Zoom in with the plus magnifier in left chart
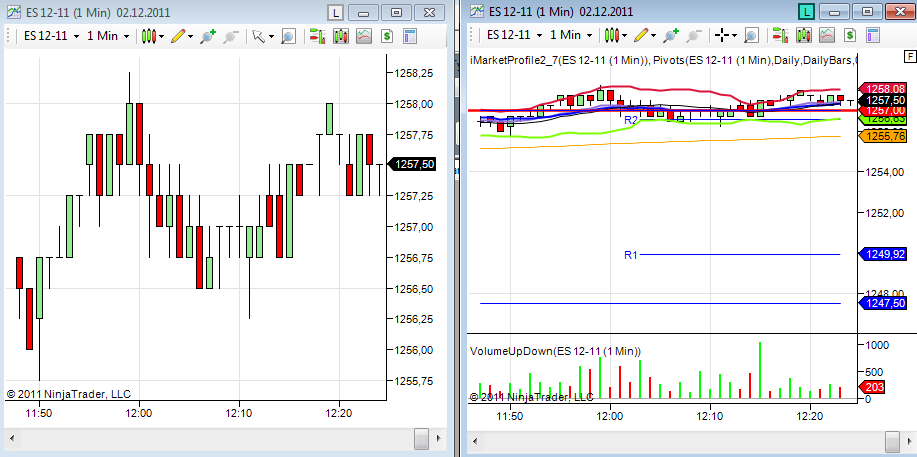The width and height of the screenshot is (917, 457). (209, 36)
